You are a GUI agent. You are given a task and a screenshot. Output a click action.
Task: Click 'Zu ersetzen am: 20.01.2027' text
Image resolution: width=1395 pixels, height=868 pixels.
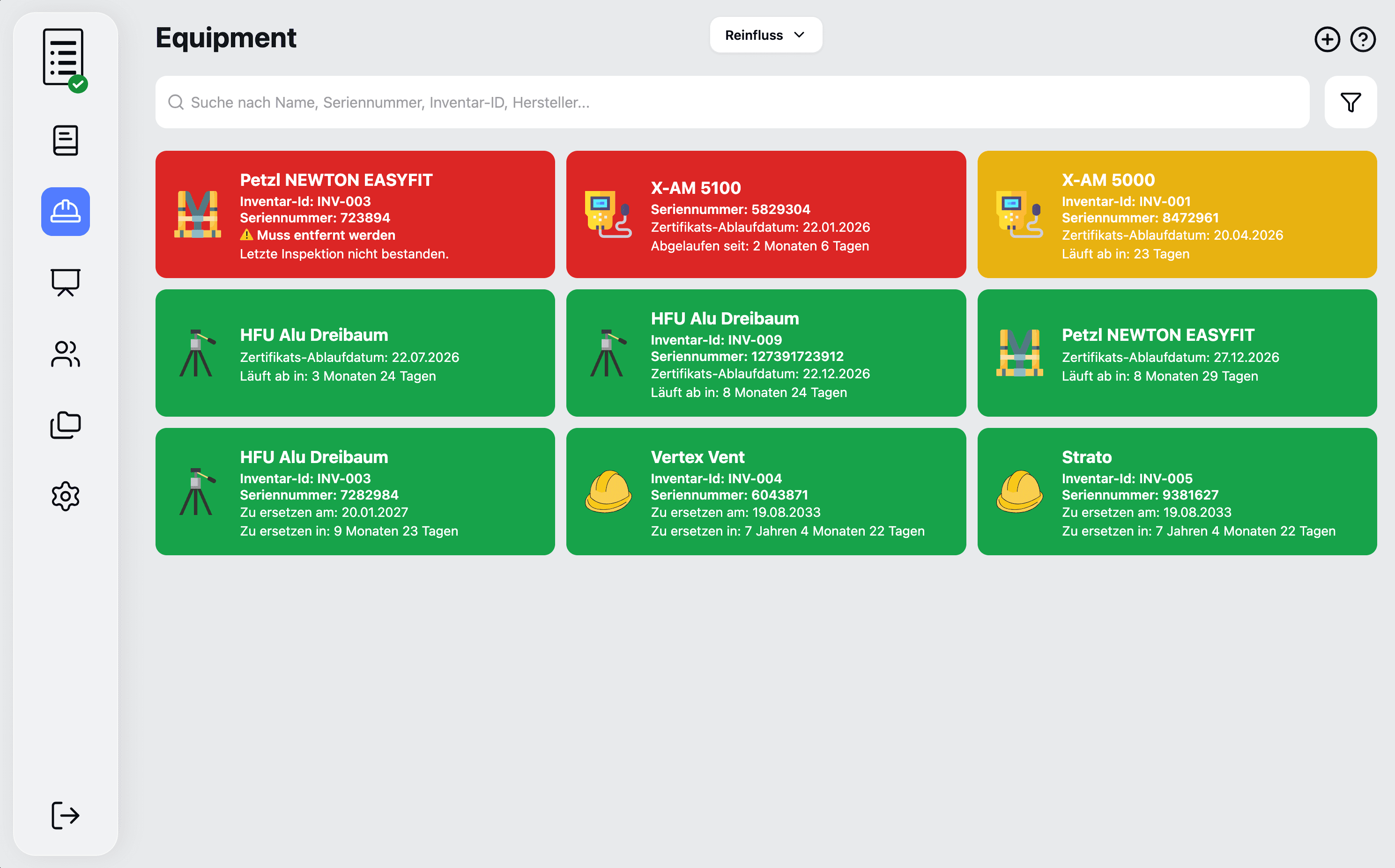point(324,512)
